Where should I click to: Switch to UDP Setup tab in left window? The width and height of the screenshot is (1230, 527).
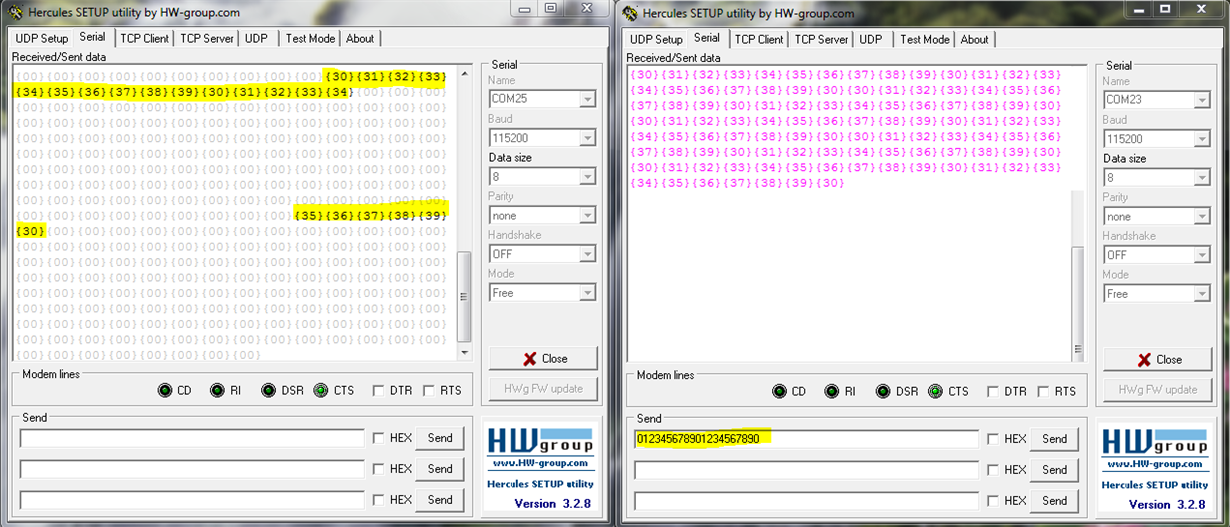click(x=41, y=39)
